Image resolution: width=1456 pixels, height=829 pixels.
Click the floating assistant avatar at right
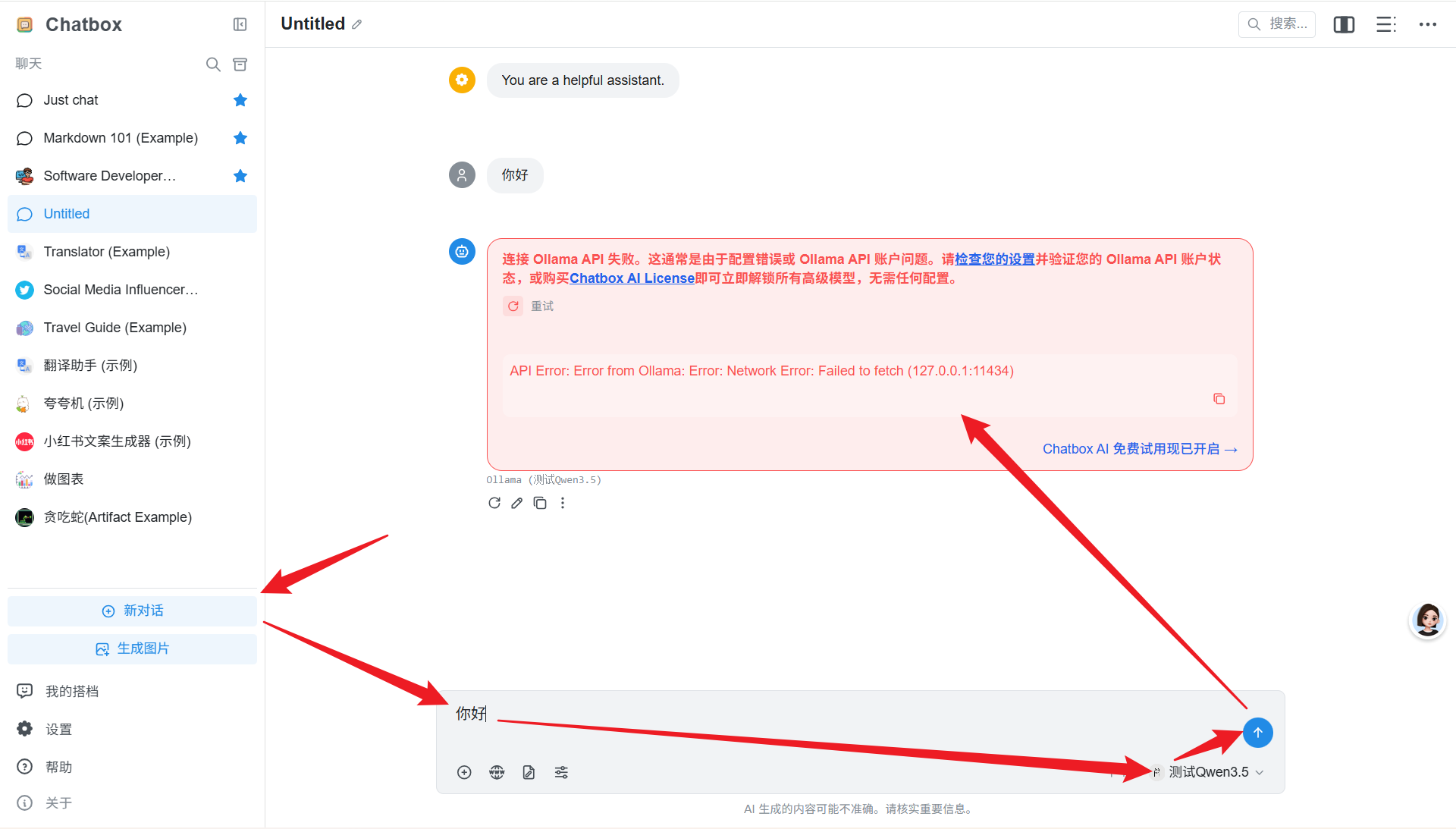[1428, 620]
